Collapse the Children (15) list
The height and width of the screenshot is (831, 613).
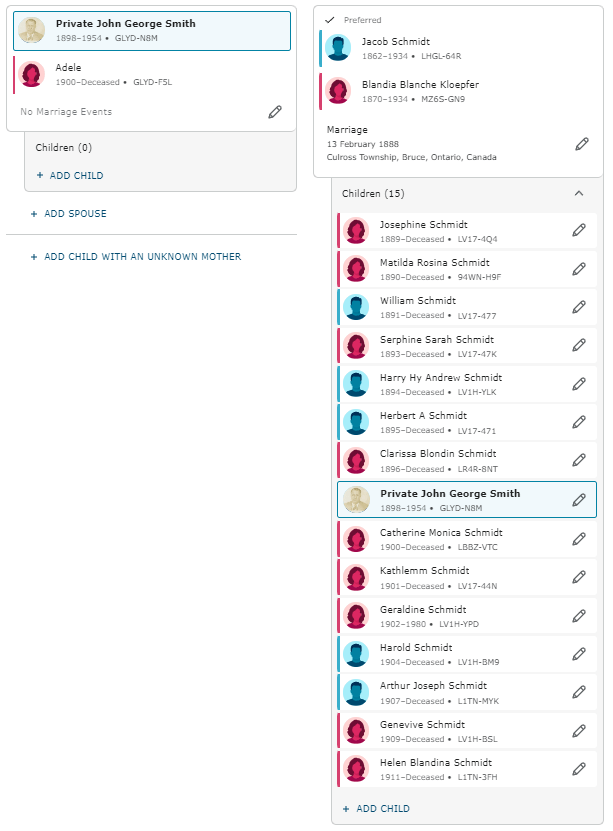578,193
